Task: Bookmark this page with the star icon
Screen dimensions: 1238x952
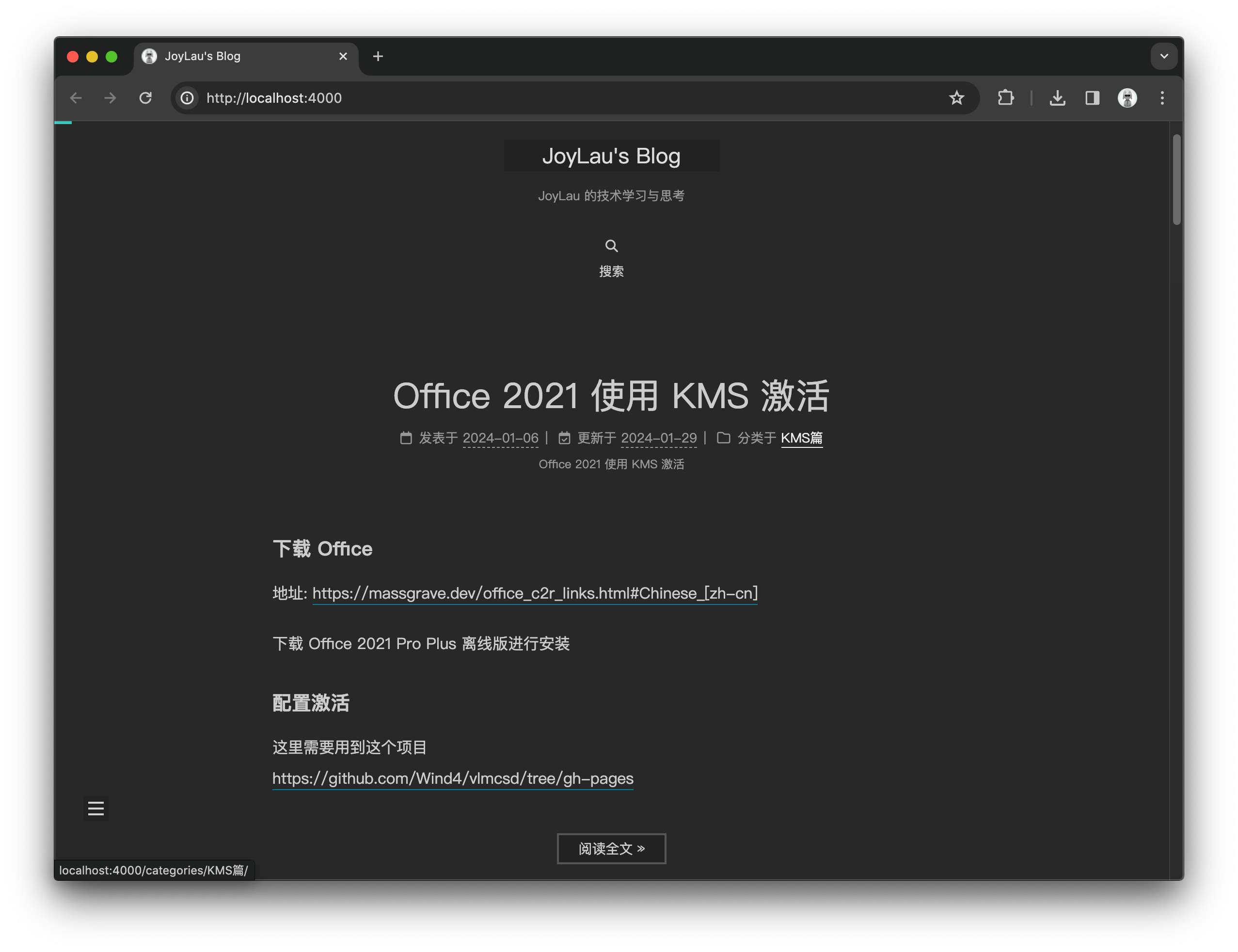Action: pyautogui.click(x=956, y=98)
